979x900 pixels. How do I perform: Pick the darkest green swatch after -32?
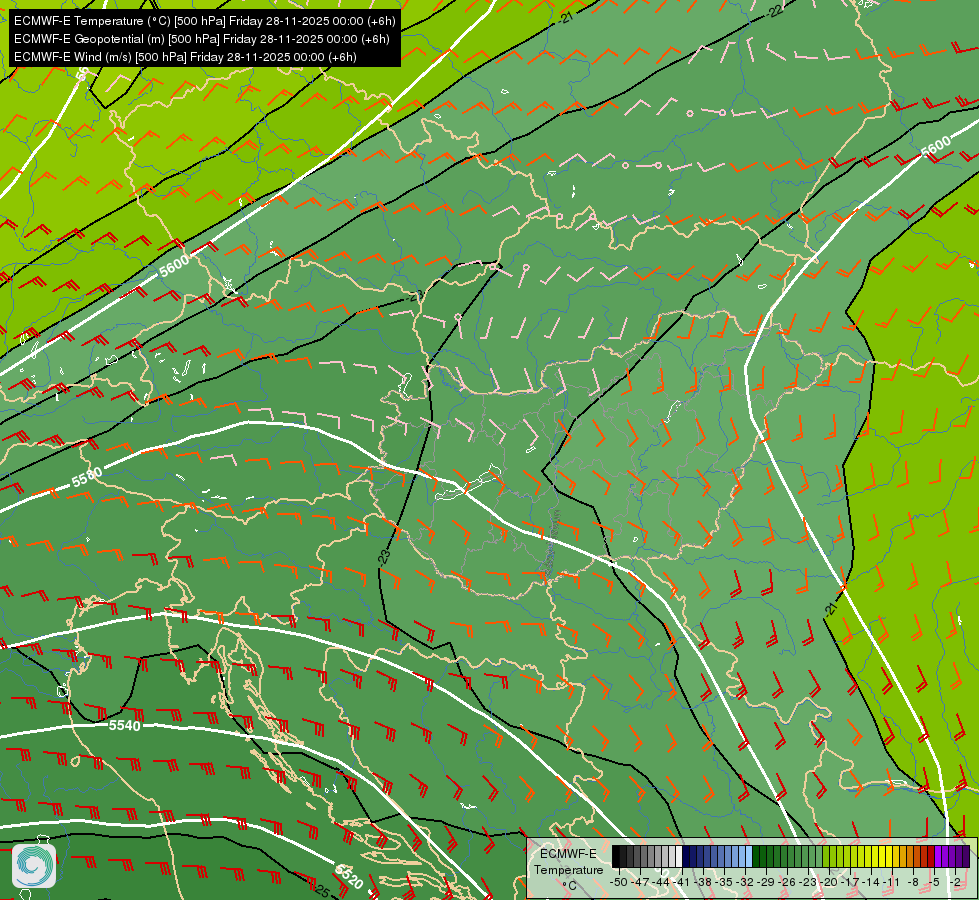(x=756, y=856)
